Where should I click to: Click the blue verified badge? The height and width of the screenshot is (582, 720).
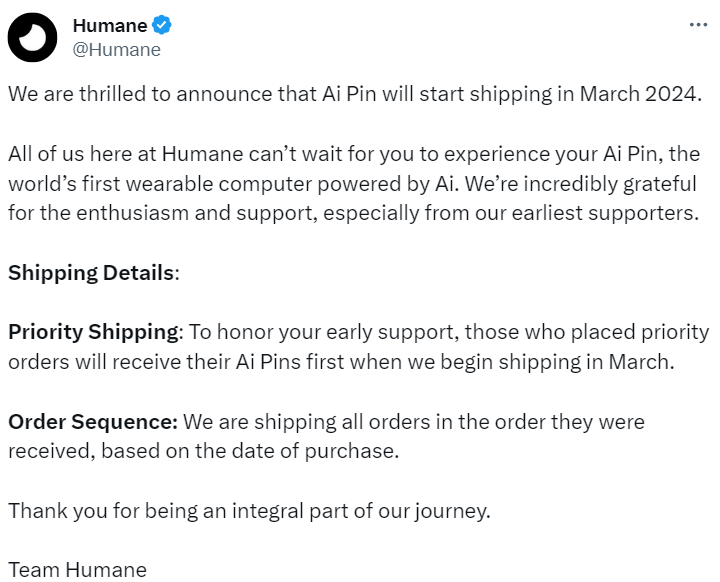point(162,25)
